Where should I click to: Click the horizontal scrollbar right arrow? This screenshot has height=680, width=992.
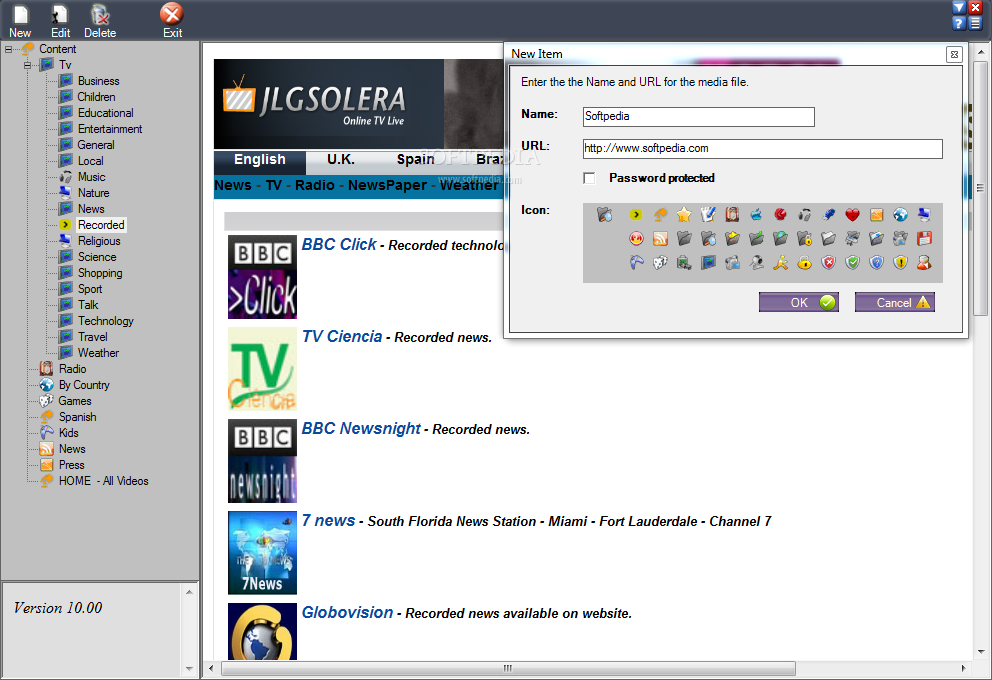coord(963,668)
